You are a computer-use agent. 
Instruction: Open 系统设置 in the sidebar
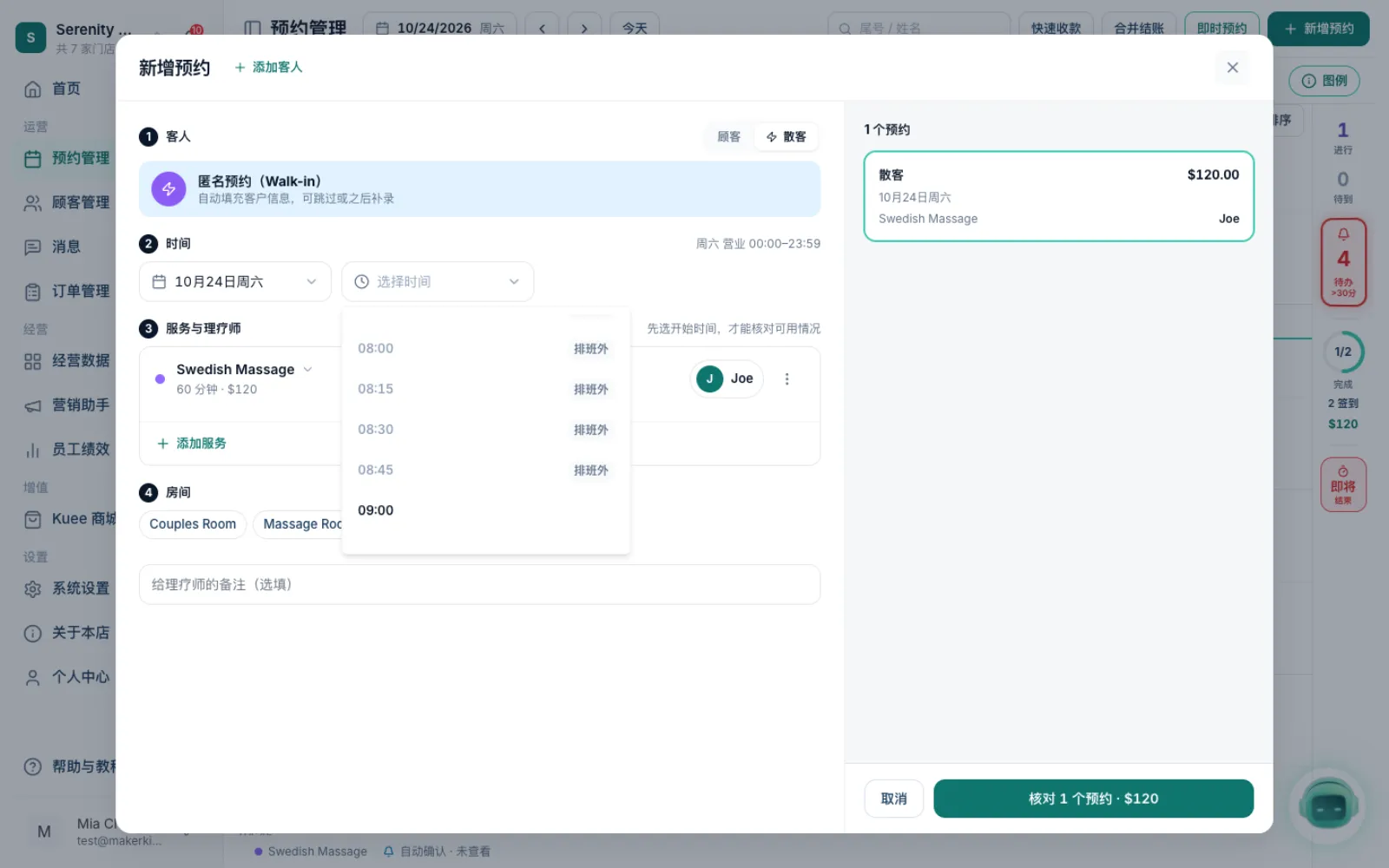pyautogui.click(x=65, y=589)
